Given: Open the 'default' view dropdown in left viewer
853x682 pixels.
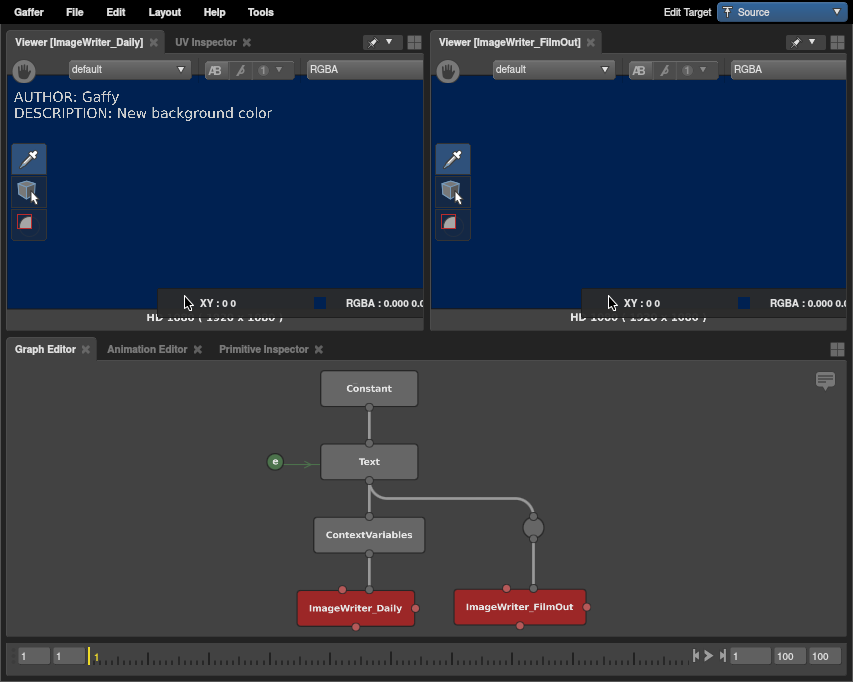Looking at the screenshot, I should (129, 70).
